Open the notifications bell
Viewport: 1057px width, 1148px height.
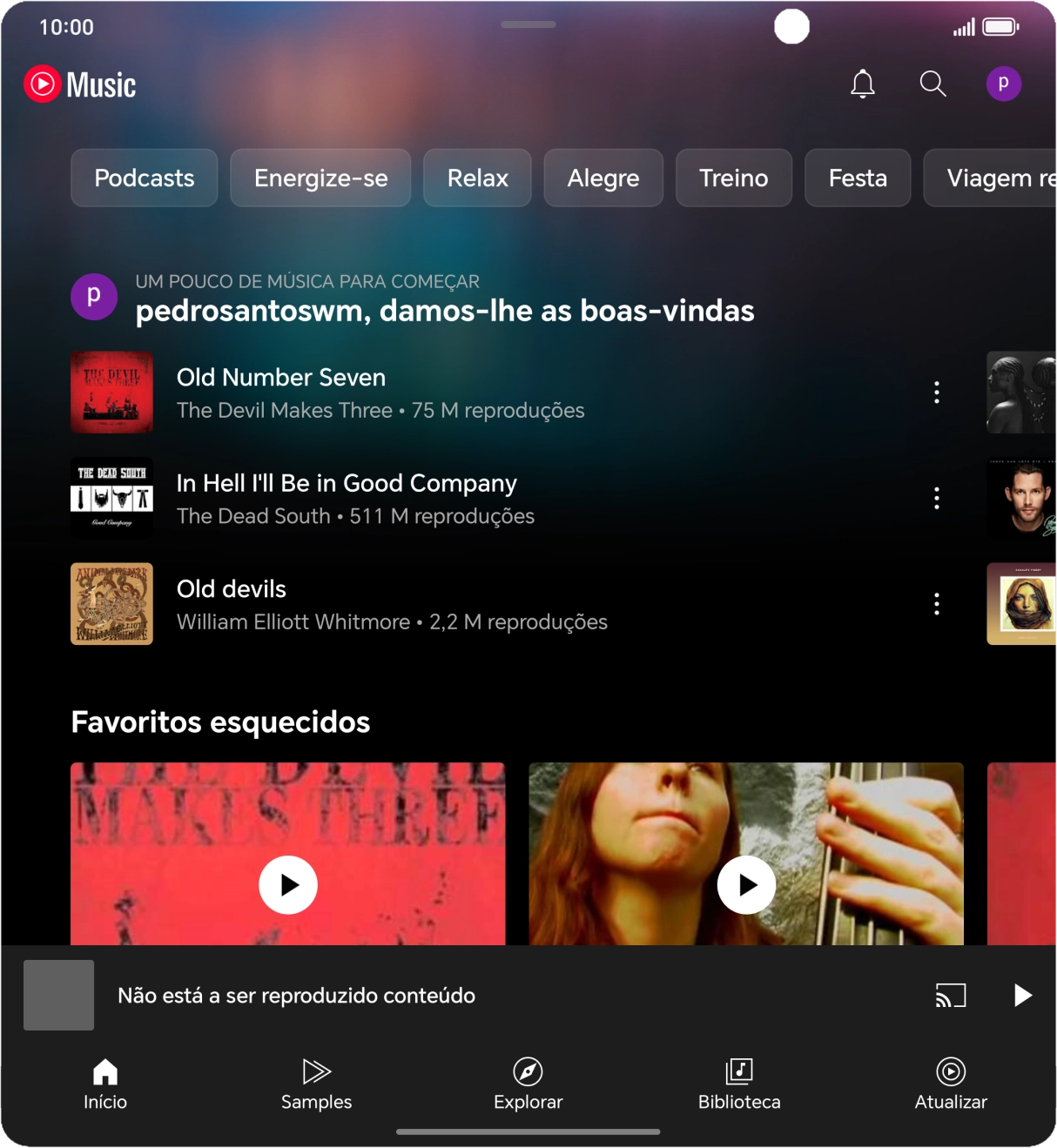[862, 84]
